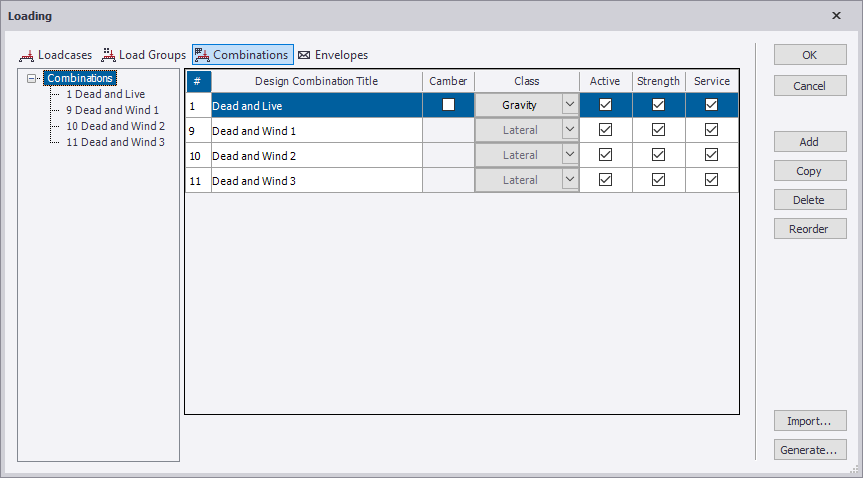
Task: Select Combinations root in the tree
Action: coord(80,78)
